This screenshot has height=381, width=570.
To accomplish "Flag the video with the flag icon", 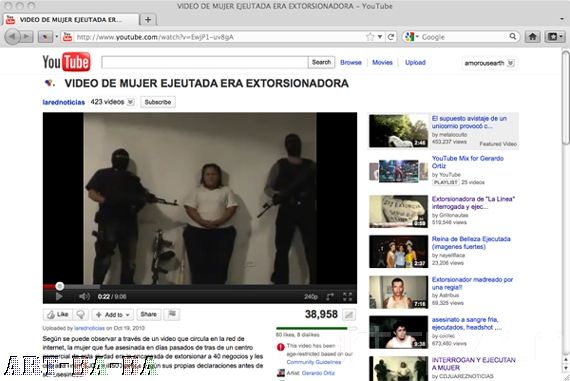I will [172, 314].
